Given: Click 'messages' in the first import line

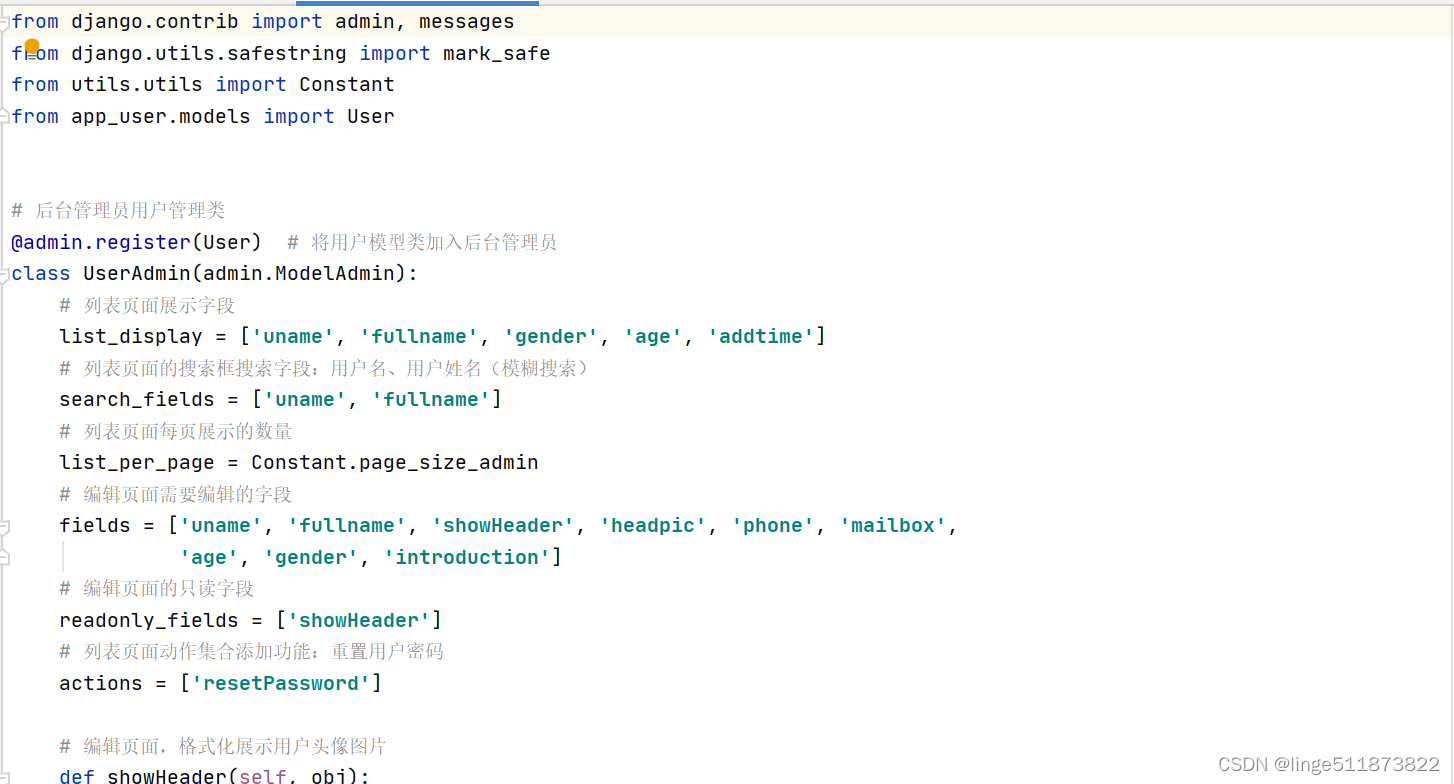Looking at the screenshot, I should [467, 21].
